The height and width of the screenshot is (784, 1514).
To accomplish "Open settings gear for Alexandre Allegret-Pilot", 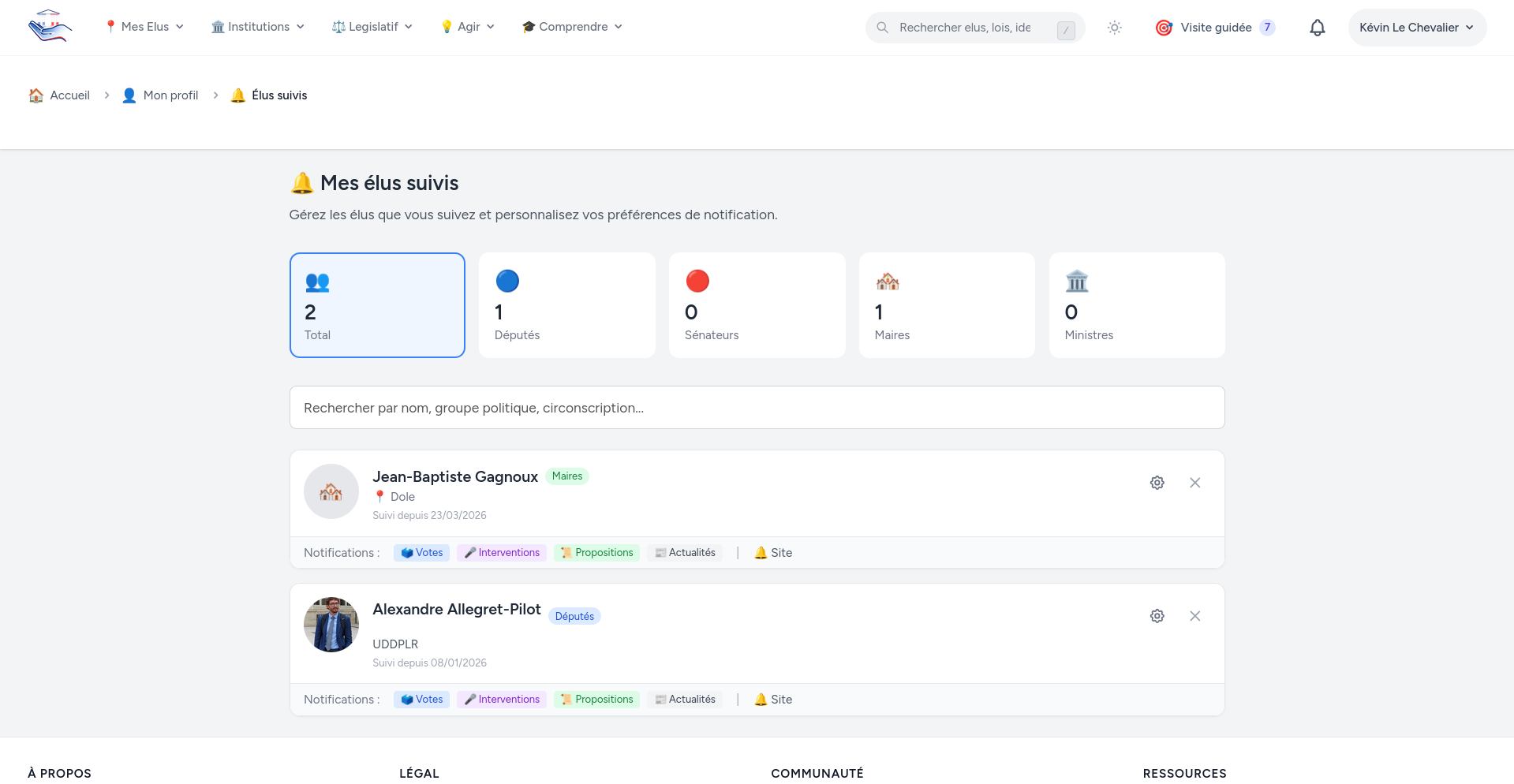I will click(x=1157, y=616).
